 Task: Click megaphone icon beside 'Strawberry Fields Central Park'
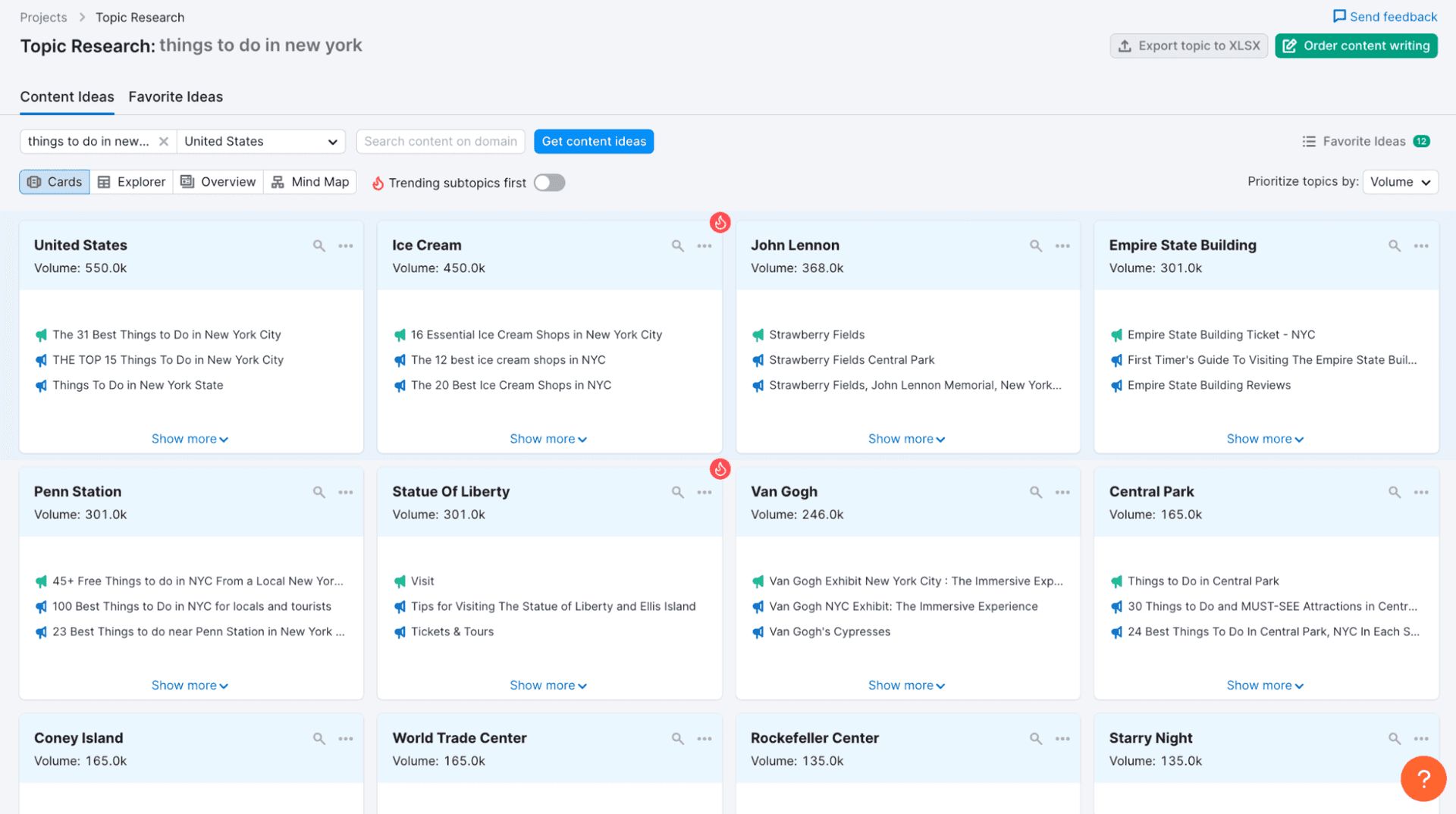click(x=758, y=360)
